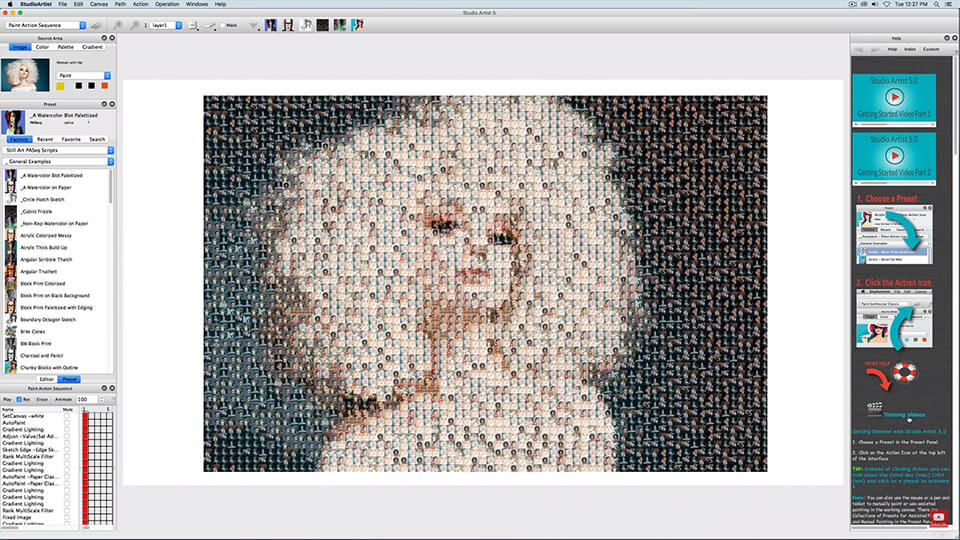Click the zoom-out magnifier toolbar icon
The image size is (960, 540).
[x=135, y=25]
